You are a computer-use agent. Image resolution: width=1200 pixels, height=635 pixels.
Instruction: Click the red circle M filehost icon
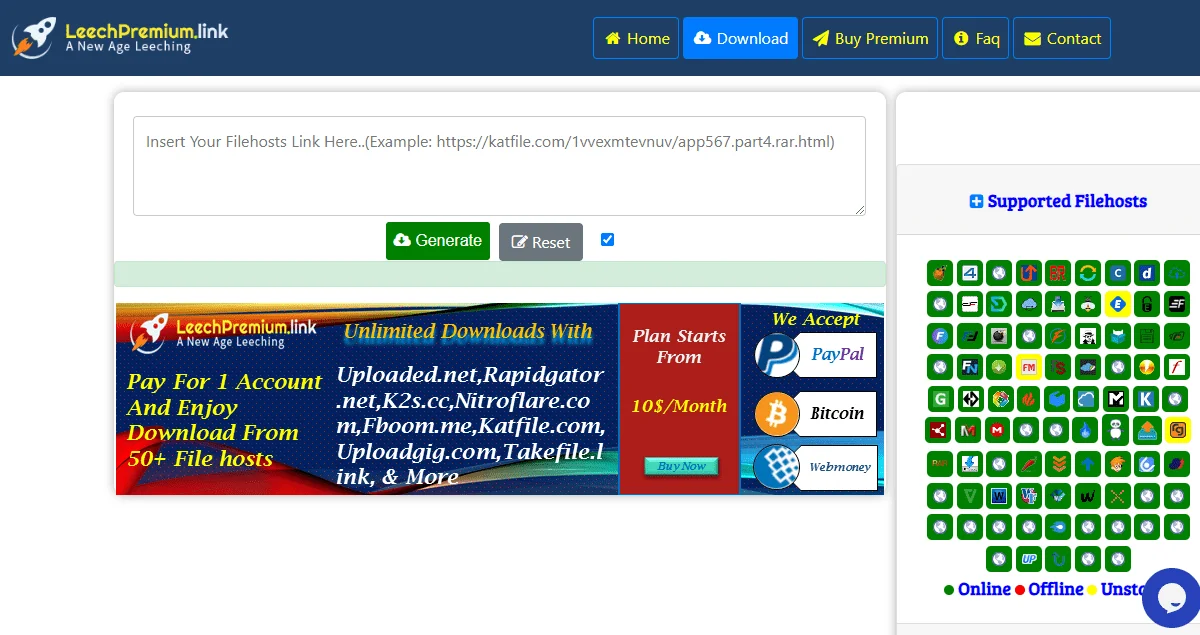pyautogui.click(x=996, y=430)
